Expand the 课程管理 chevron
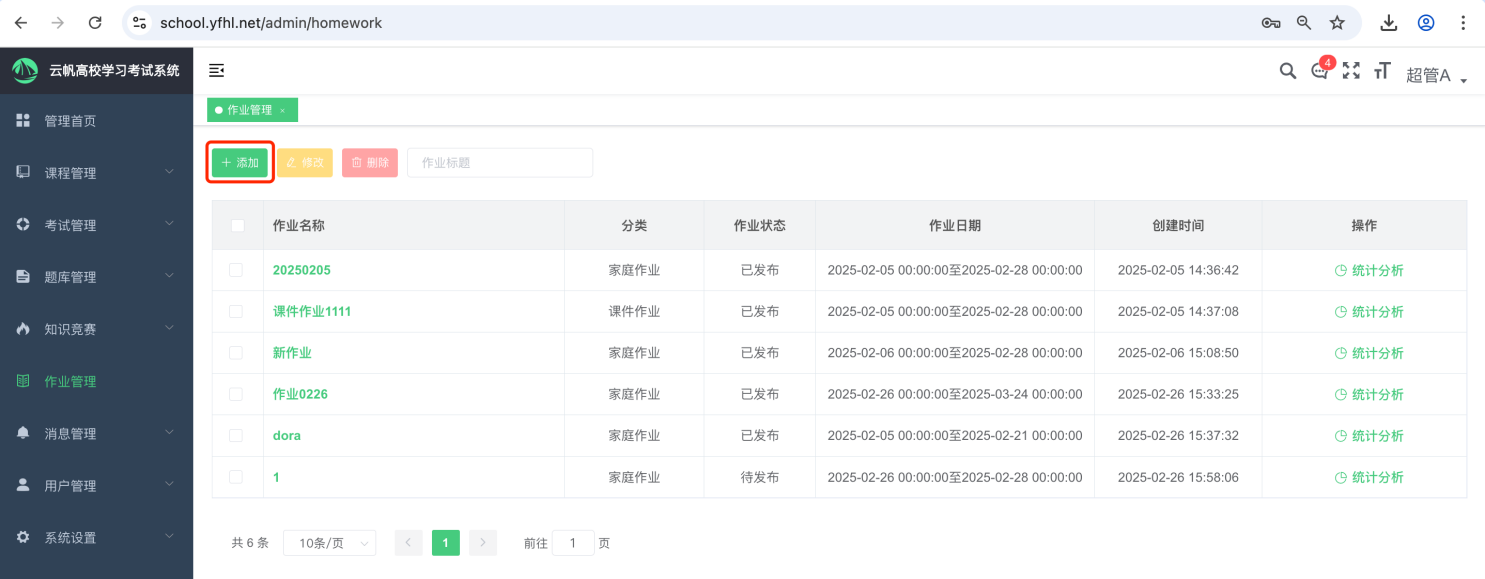 (169, 171)
